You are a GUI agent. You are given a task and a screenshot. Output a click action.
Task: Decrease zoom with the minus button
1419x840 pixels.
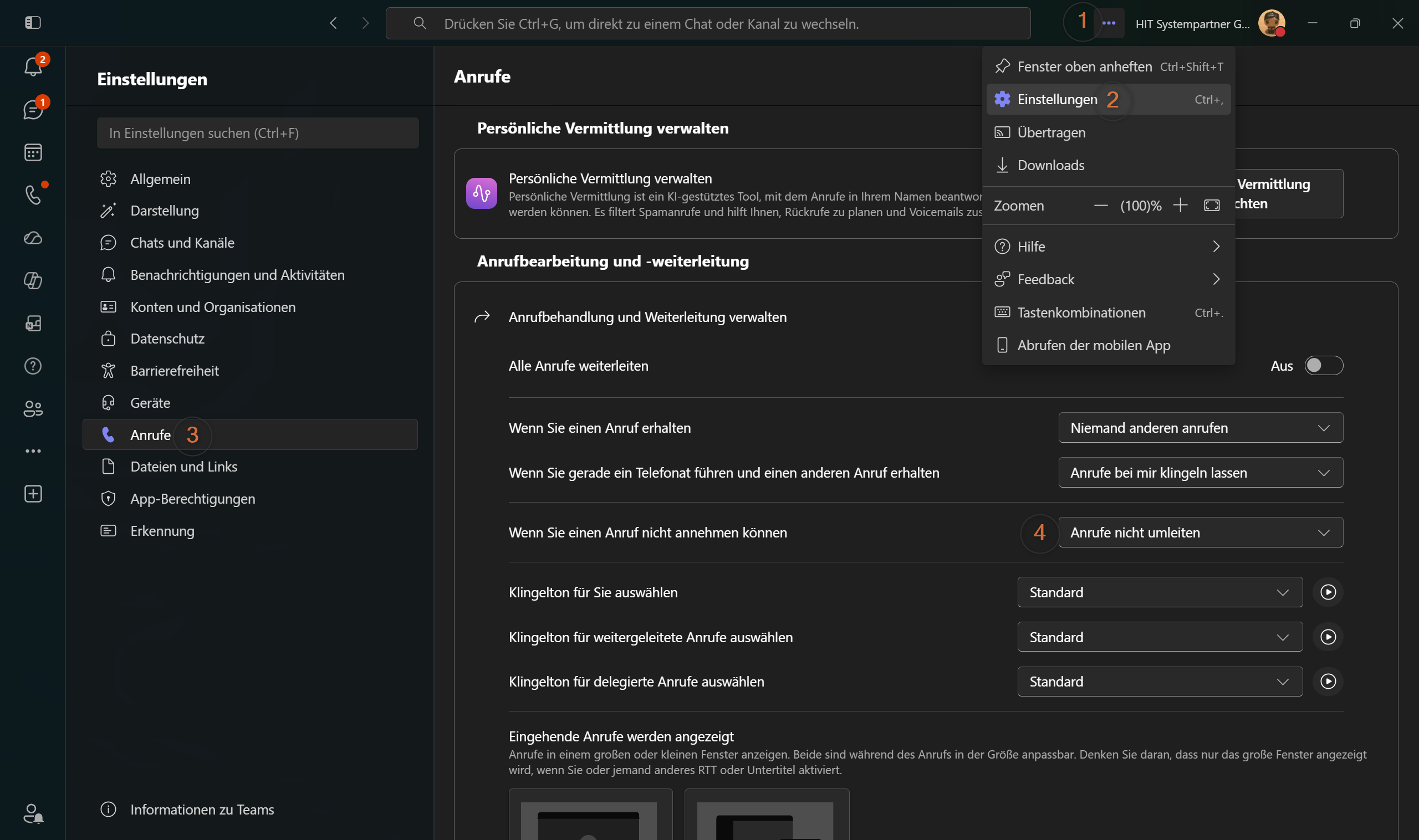(1100, 206)
